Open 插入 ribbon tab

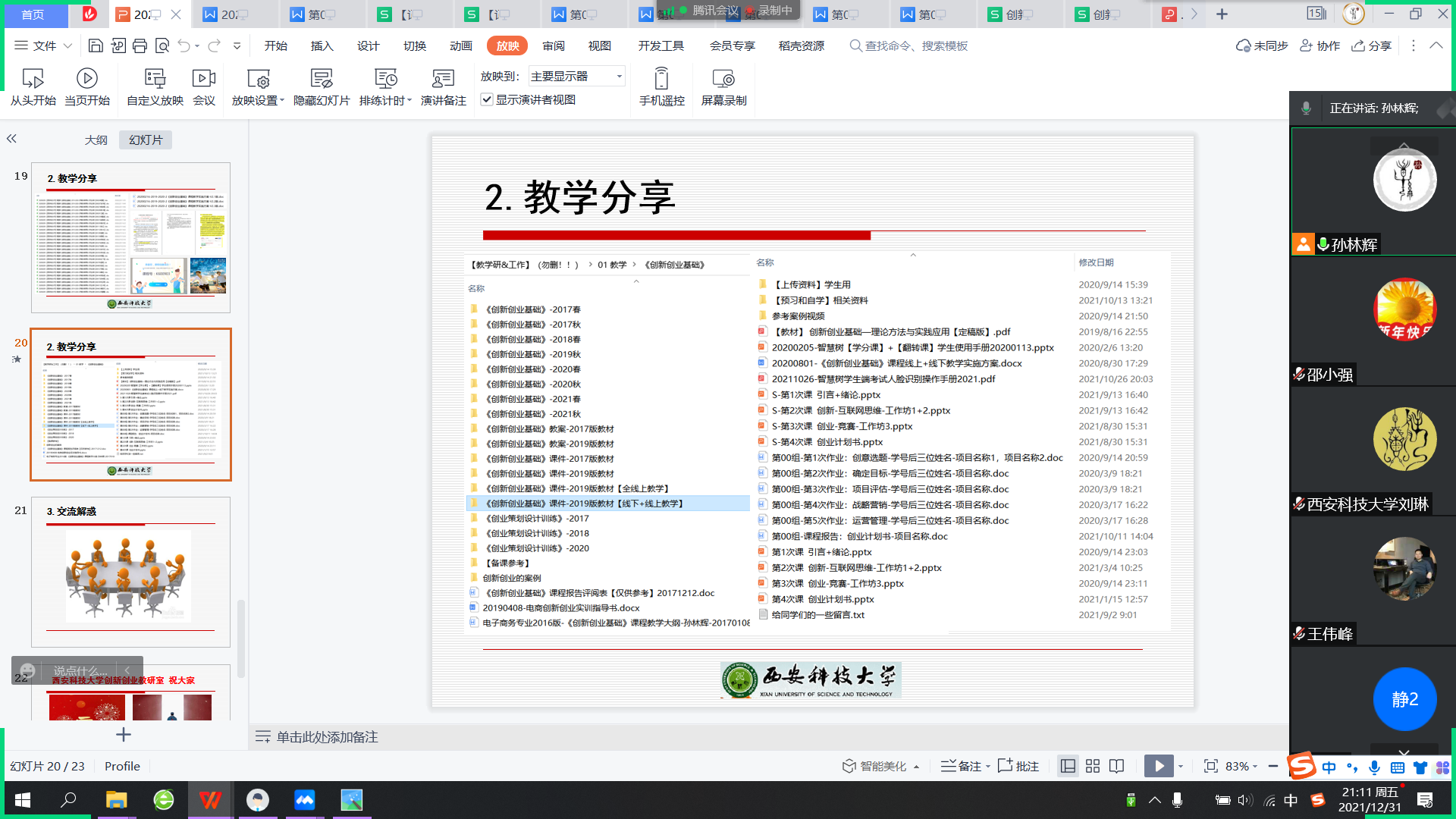pyautogui.click(x=322, y=45)
